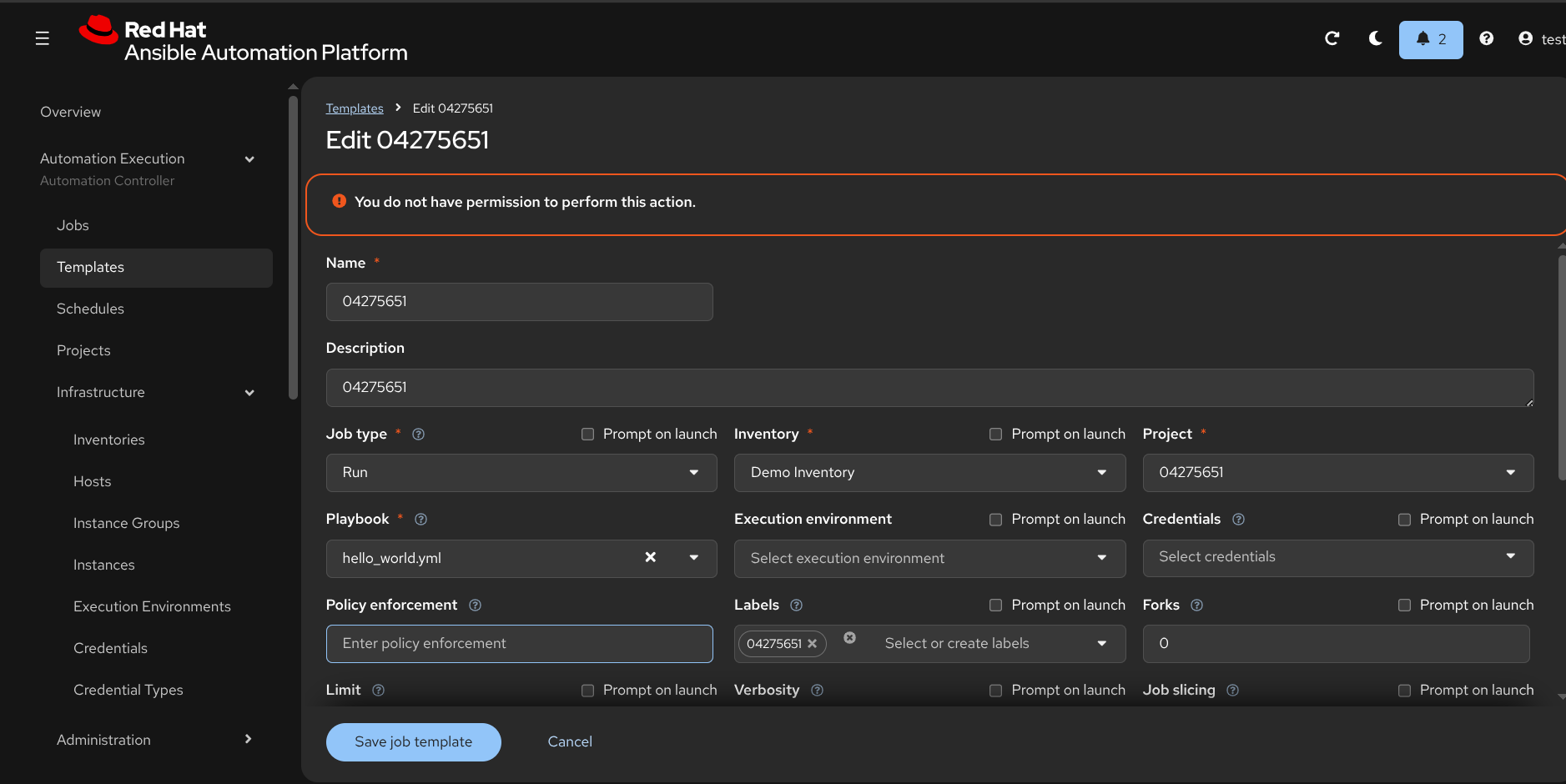Expand the Demo Inventory dropdown
Viewport: 1566px width, 784px height.
click(929, 473)
